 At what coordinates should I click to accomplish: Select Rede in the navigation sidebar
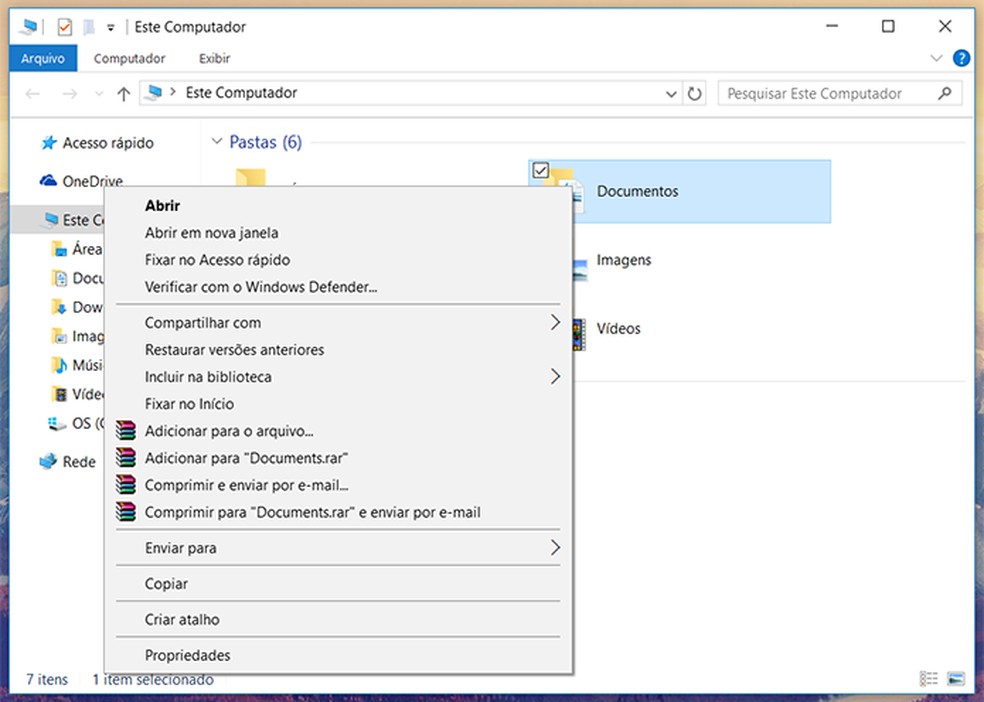coord(79,462)
